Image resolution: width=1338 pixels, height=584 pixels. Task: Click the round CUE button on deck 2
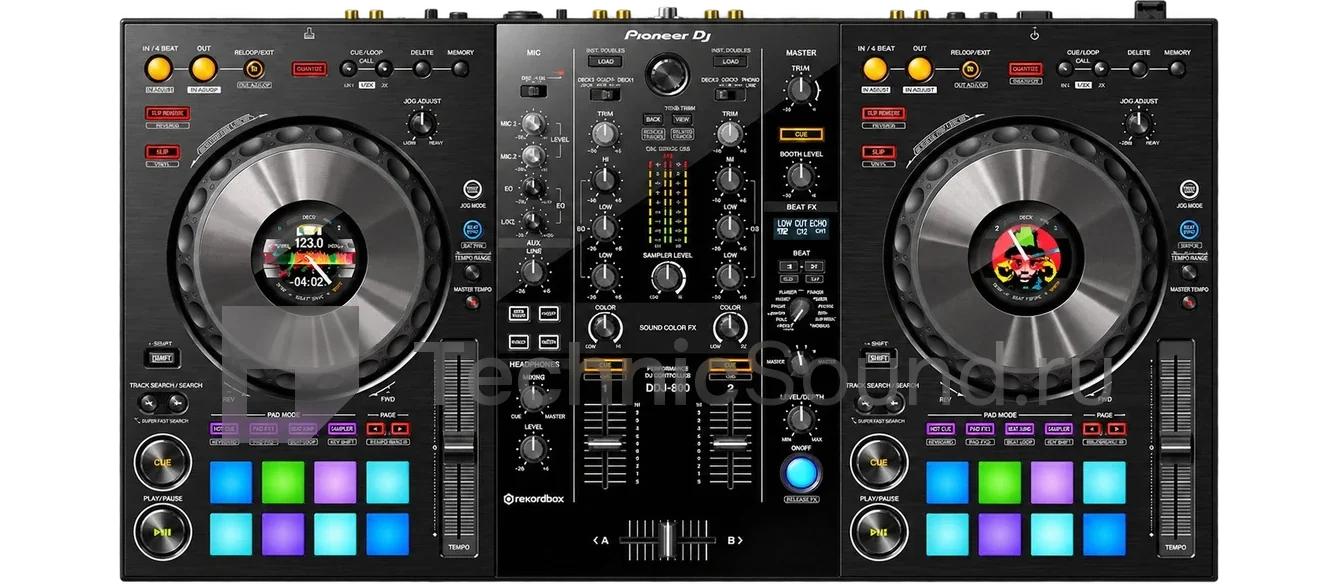879,463
